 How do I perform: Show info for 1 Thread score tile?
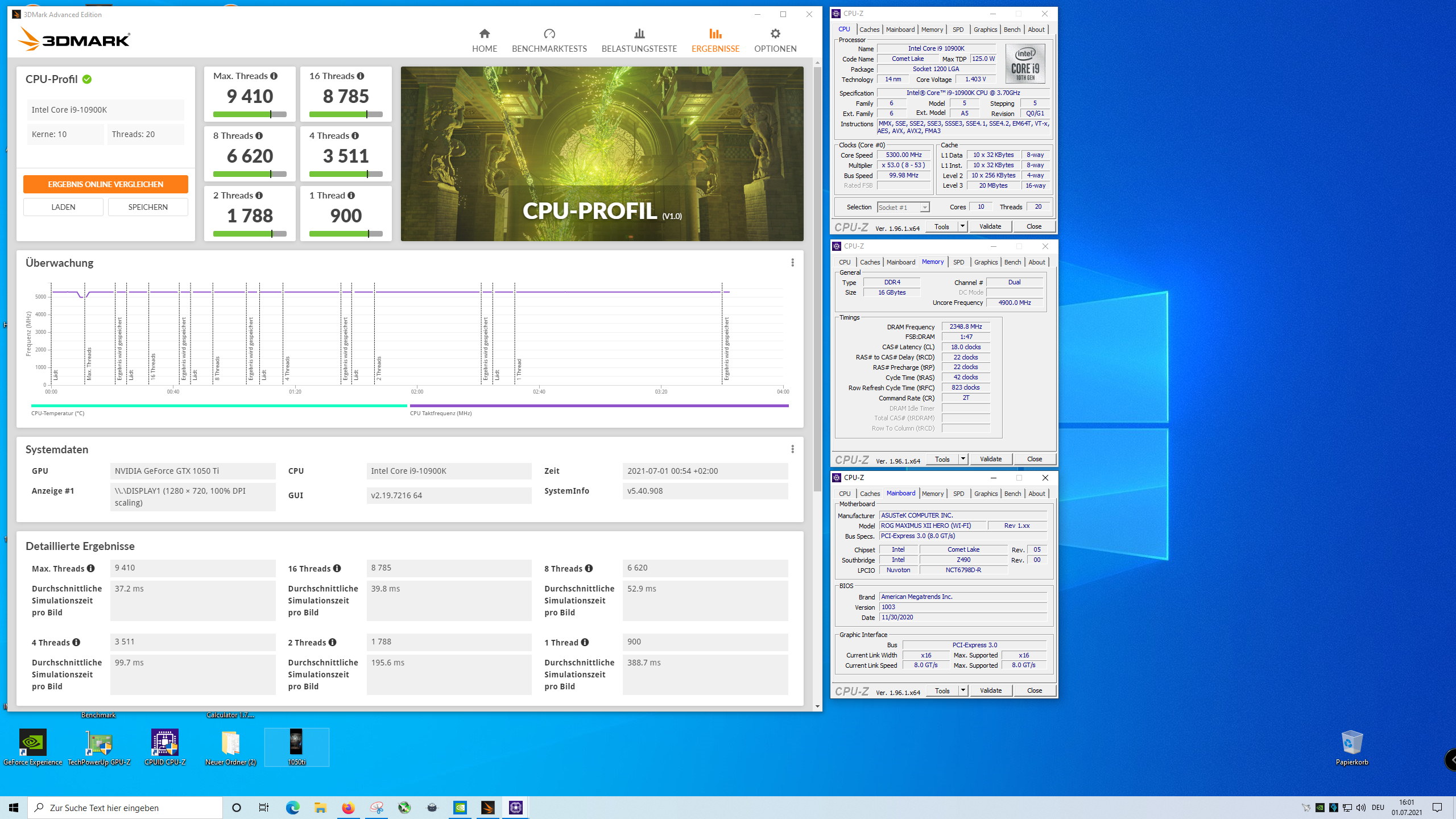tap(351, 196)
